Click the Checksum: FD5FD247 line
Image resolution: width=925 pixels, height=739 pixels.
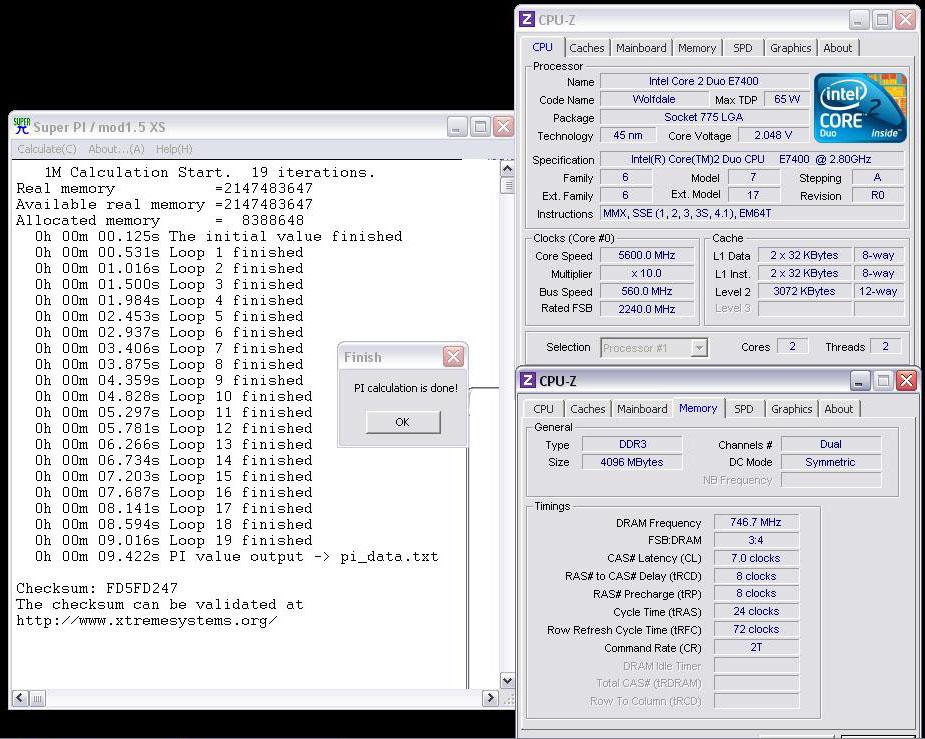[x=97, y=588]
